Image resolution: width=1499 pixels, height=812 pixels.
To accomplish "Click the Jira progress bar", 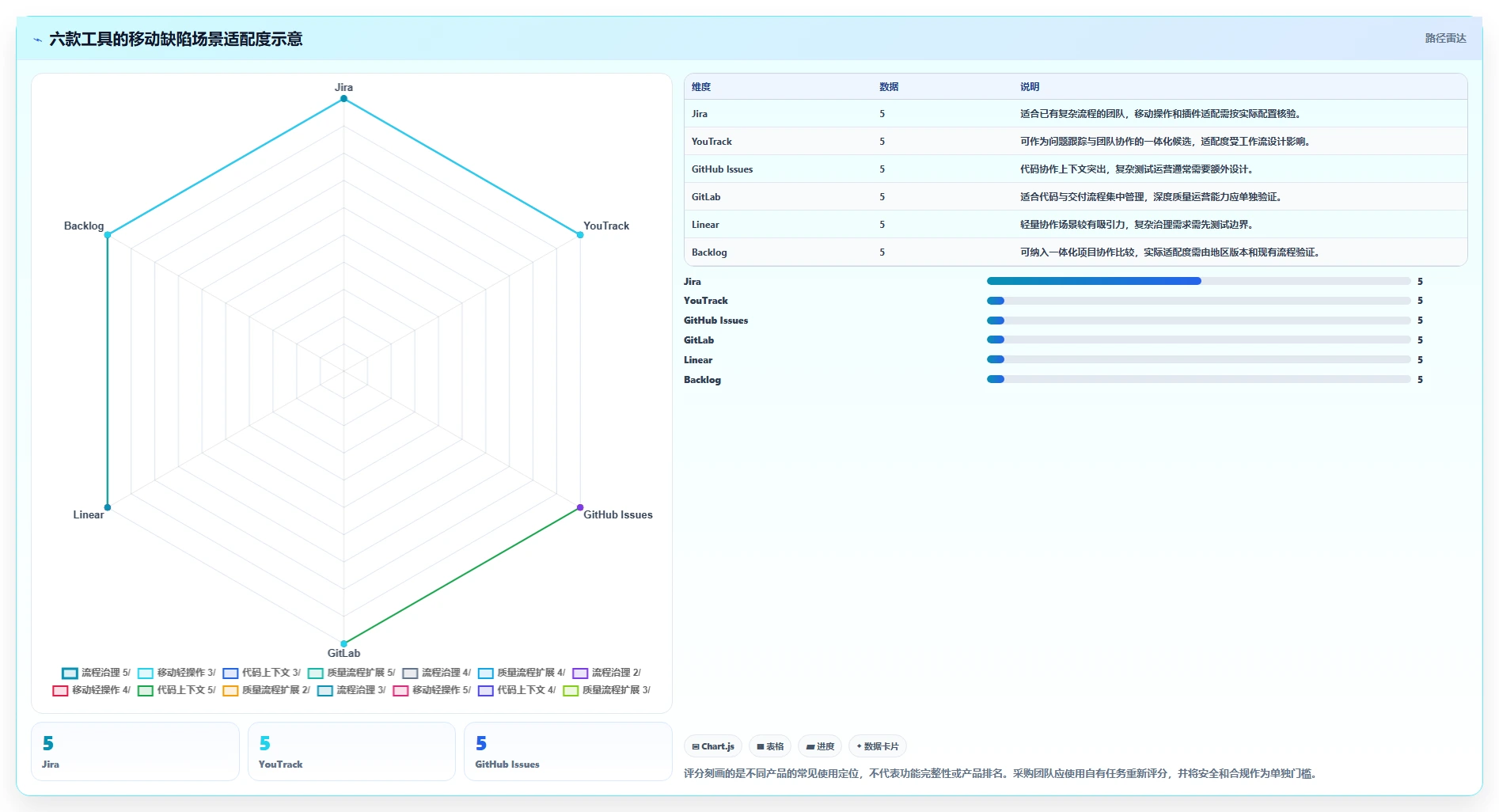I will pyautogui.click(x=1198, y=281).
